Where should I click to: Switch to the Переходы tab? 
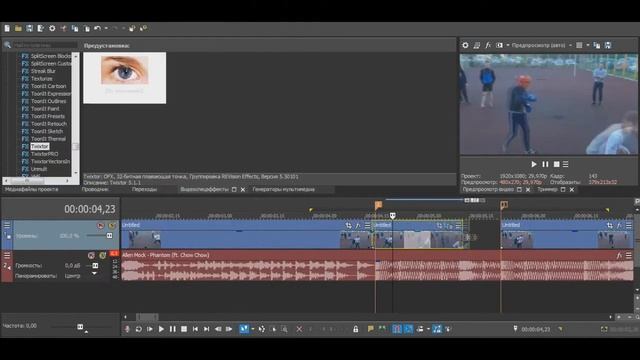[x=144, y=189]
